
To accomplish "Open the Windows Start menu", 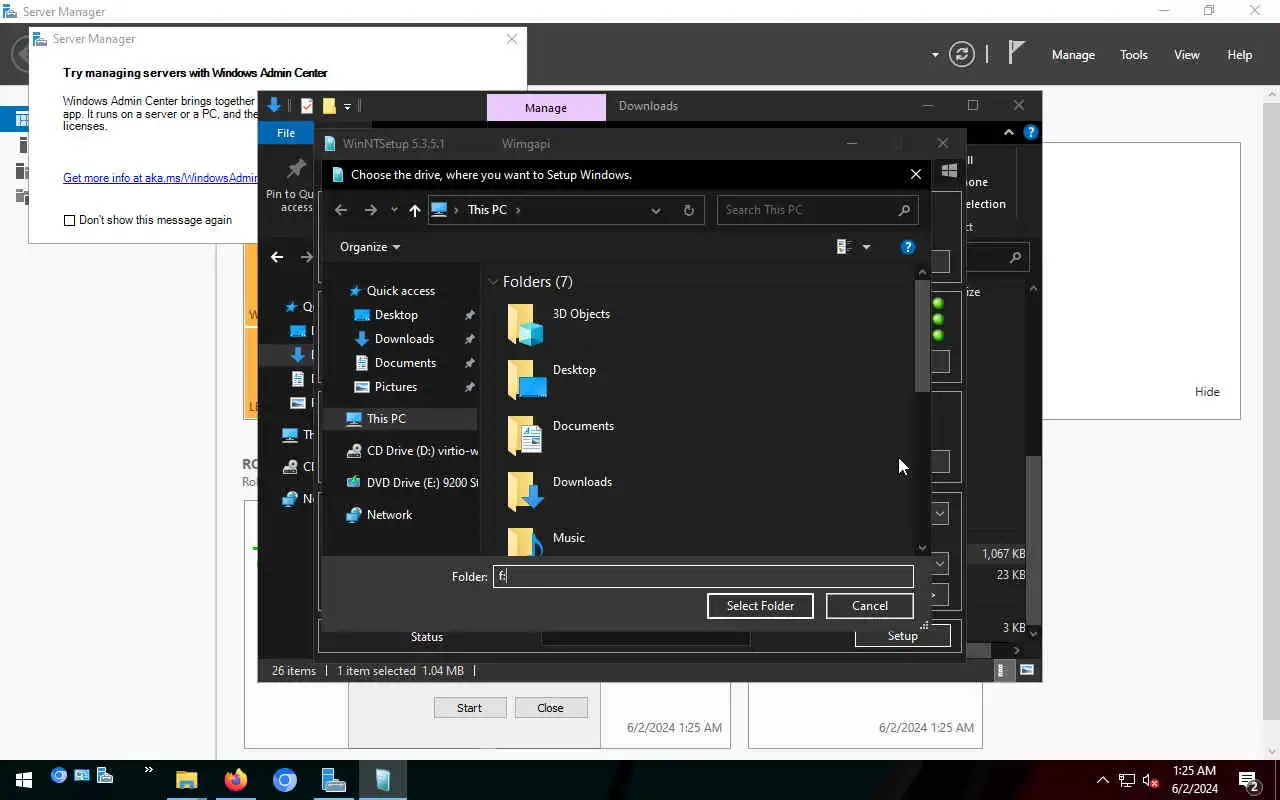I will tap(23, 780).
